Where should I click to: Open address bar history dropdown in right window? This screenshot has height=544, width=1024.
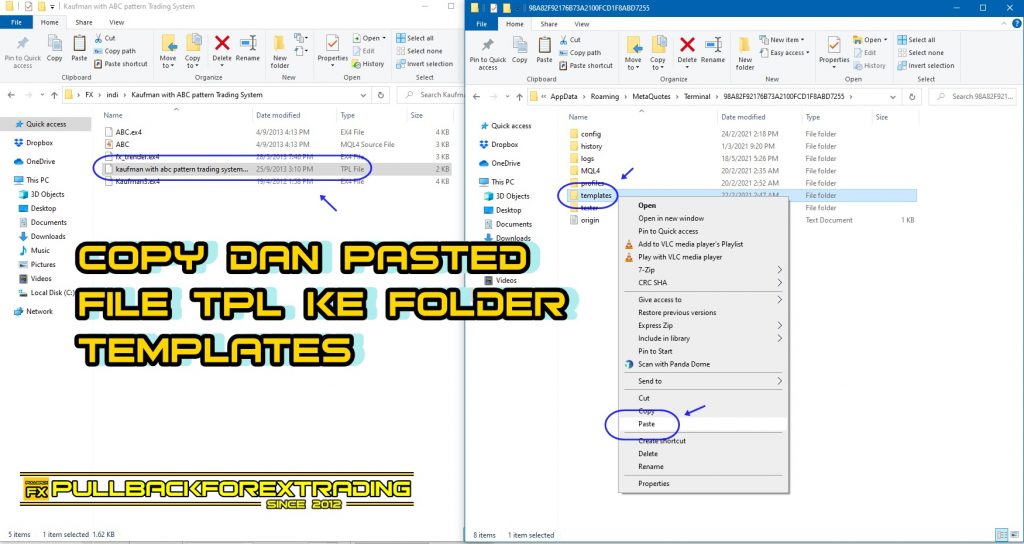click(x=893, y=97)
